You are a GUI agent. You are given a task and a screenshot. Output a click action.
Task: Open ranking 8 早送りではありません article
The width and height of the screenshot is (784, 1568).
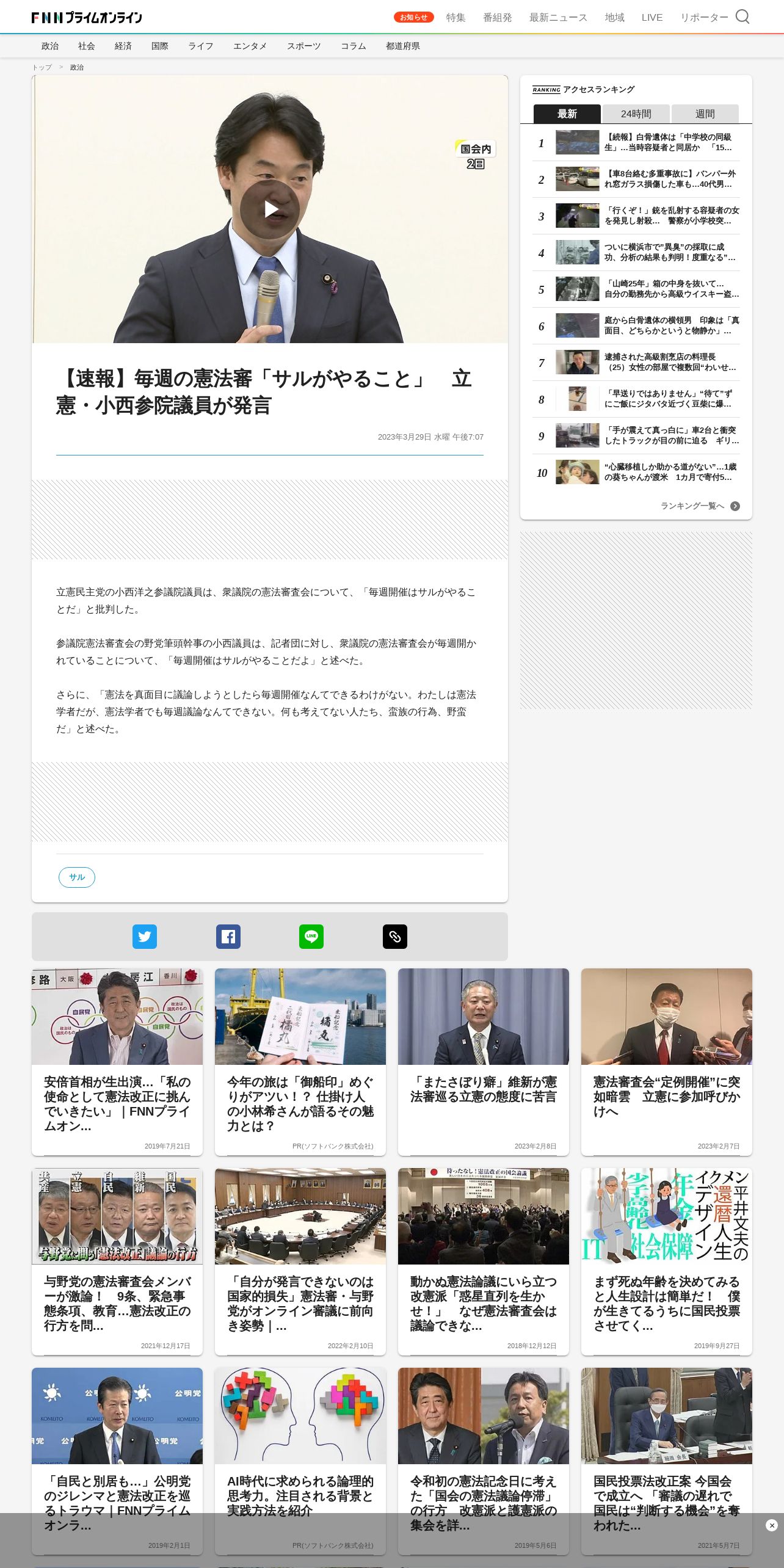click(x=636, y=399)
